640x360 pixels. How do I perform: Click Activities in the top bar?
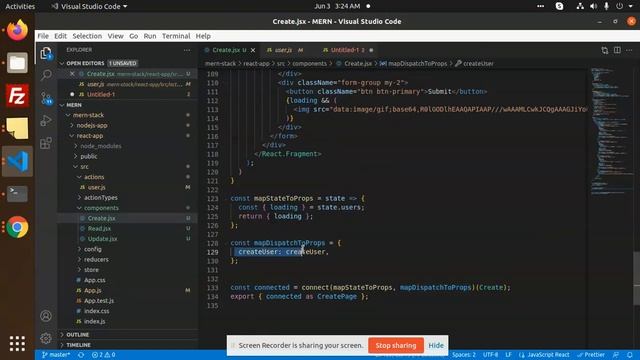pyautogui.click(x=20, y=6)
